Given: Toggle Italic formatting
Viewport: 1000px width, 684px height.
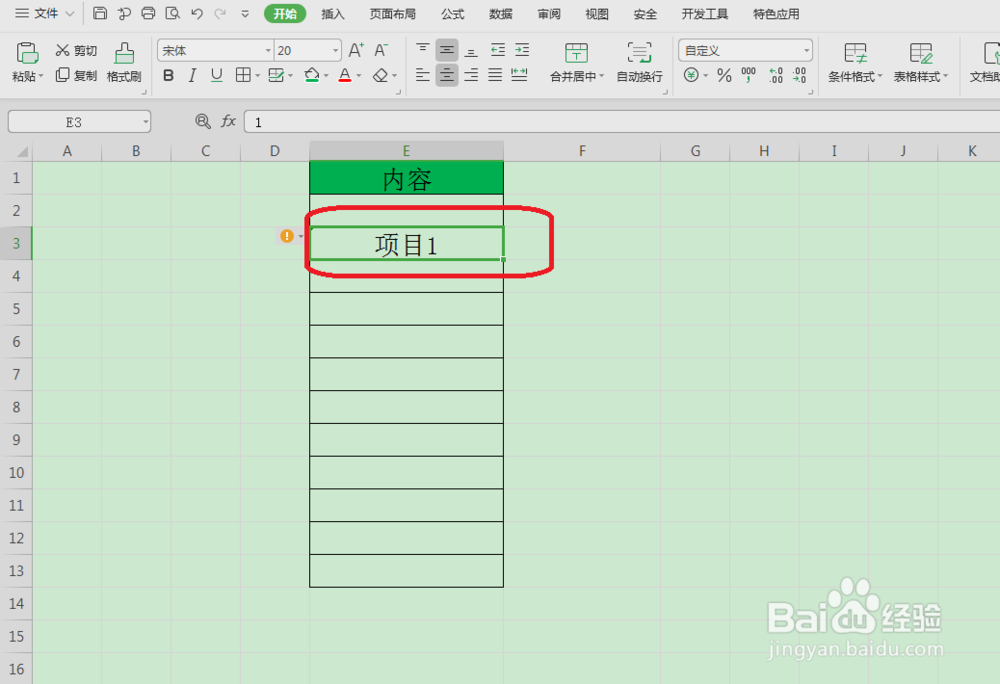Looking at the screenshot, I should click(x=193, y=75).
